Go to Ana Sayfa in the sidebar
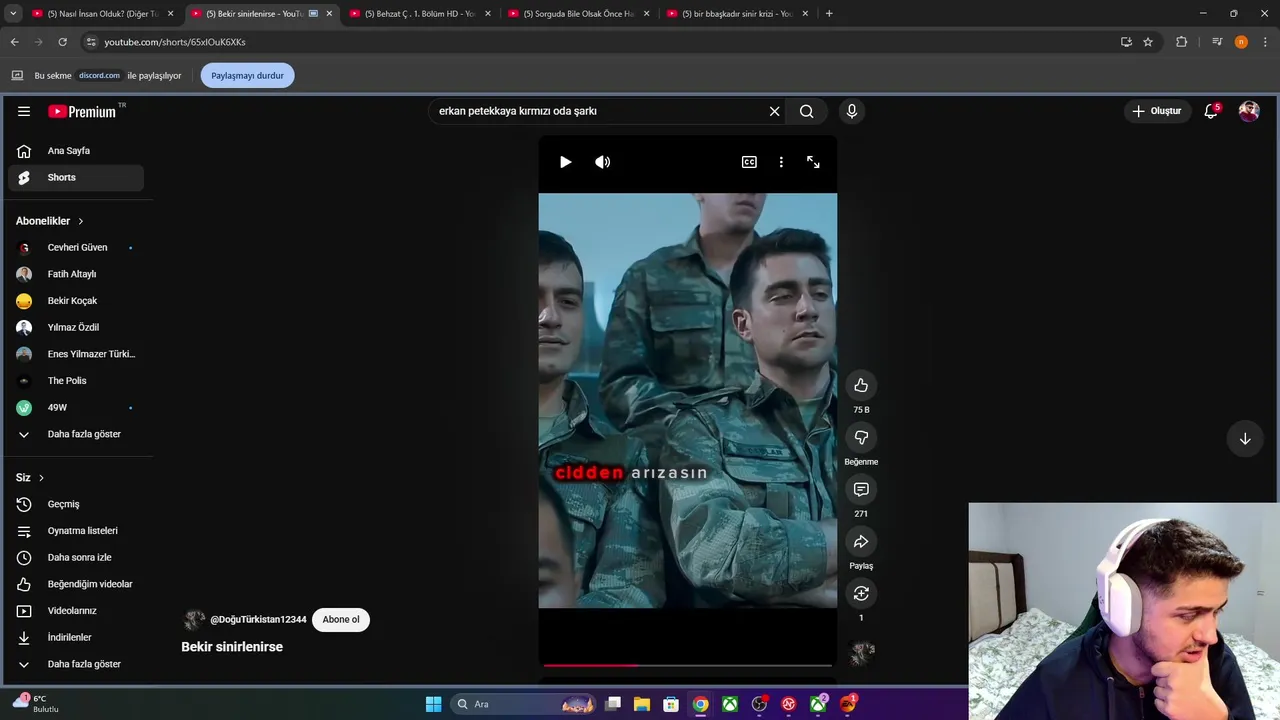1280x720 pixels. pyautogui.click(x=76, y=151)
